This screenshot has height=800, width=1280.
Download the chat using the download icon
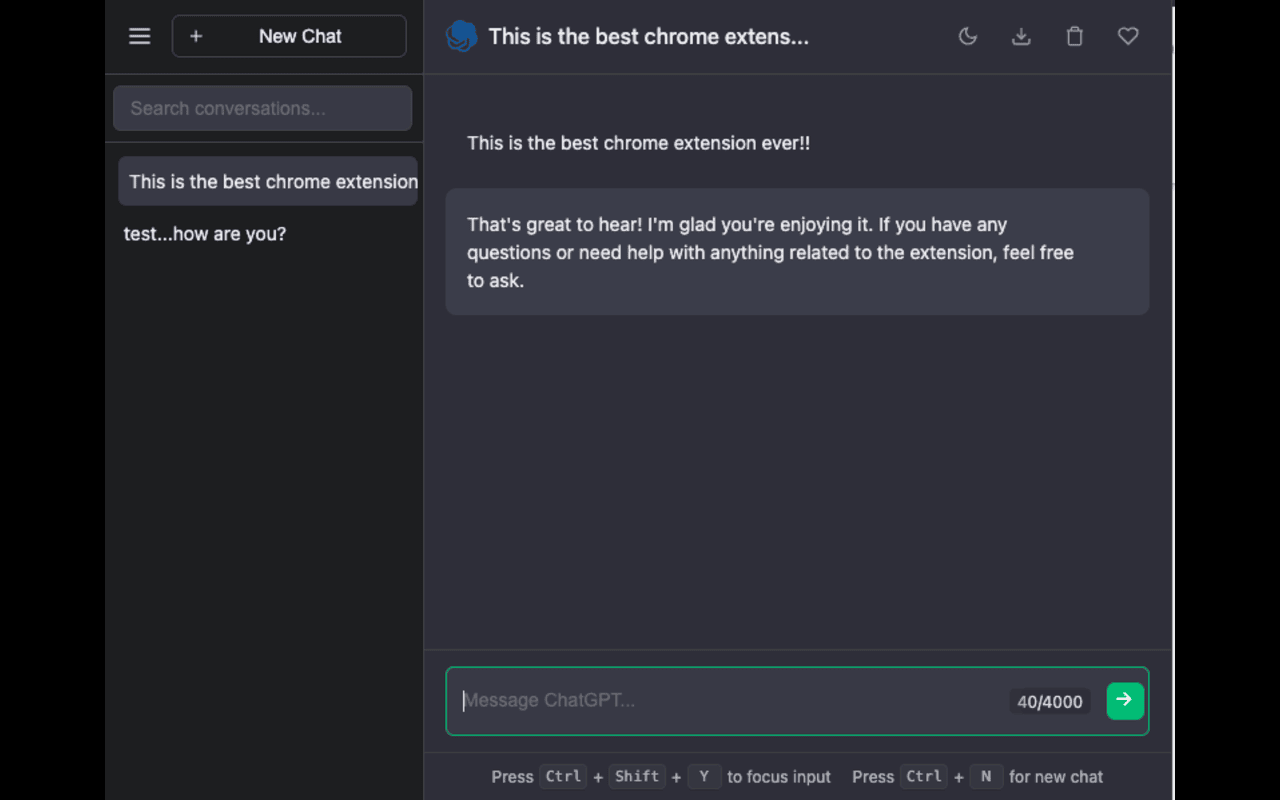[1021, 36]
